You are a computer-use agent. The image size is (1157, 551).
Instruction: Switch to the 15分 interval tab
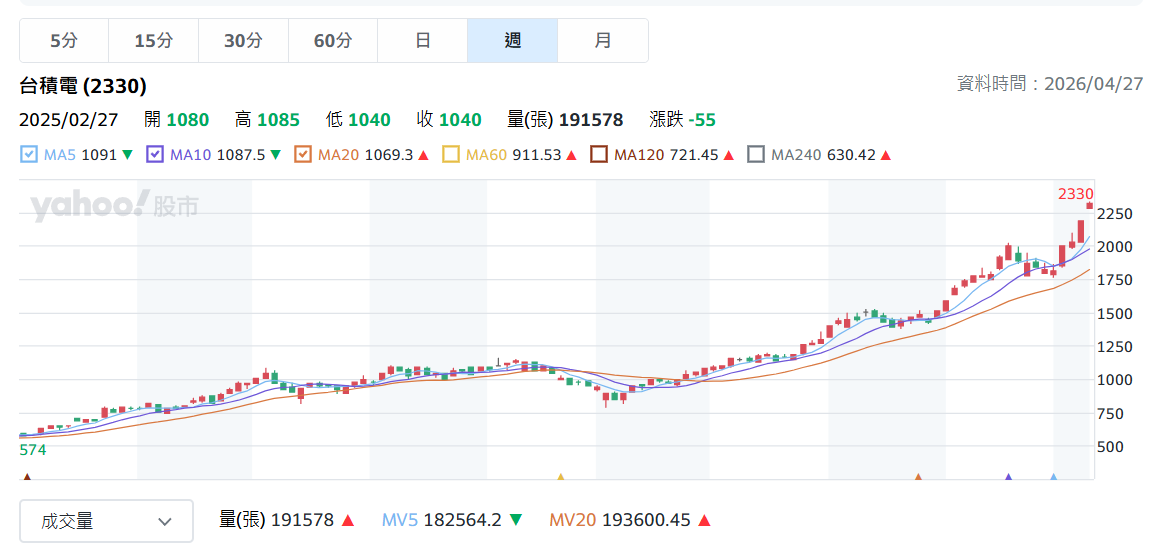coord(153,41)
